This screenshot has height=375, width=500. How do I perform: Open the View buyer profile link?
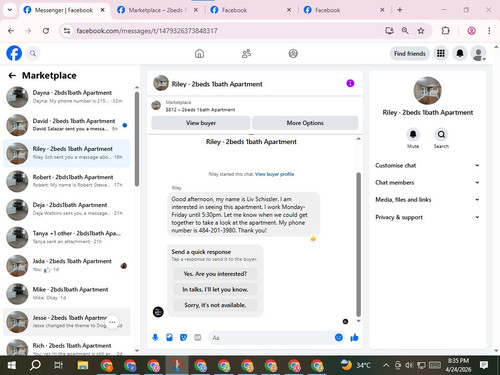tap(274, 174)
